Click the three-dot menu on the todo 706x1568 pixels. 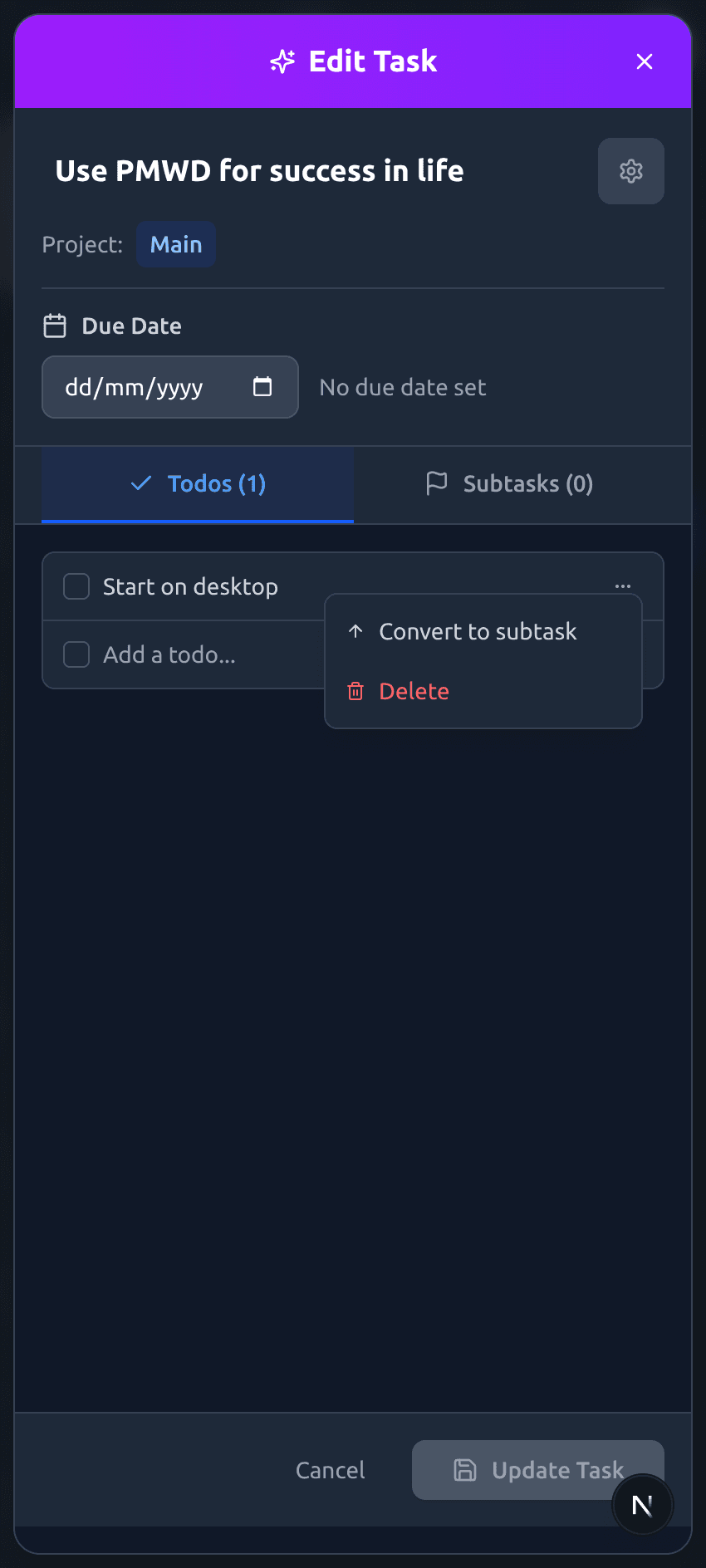623,586
